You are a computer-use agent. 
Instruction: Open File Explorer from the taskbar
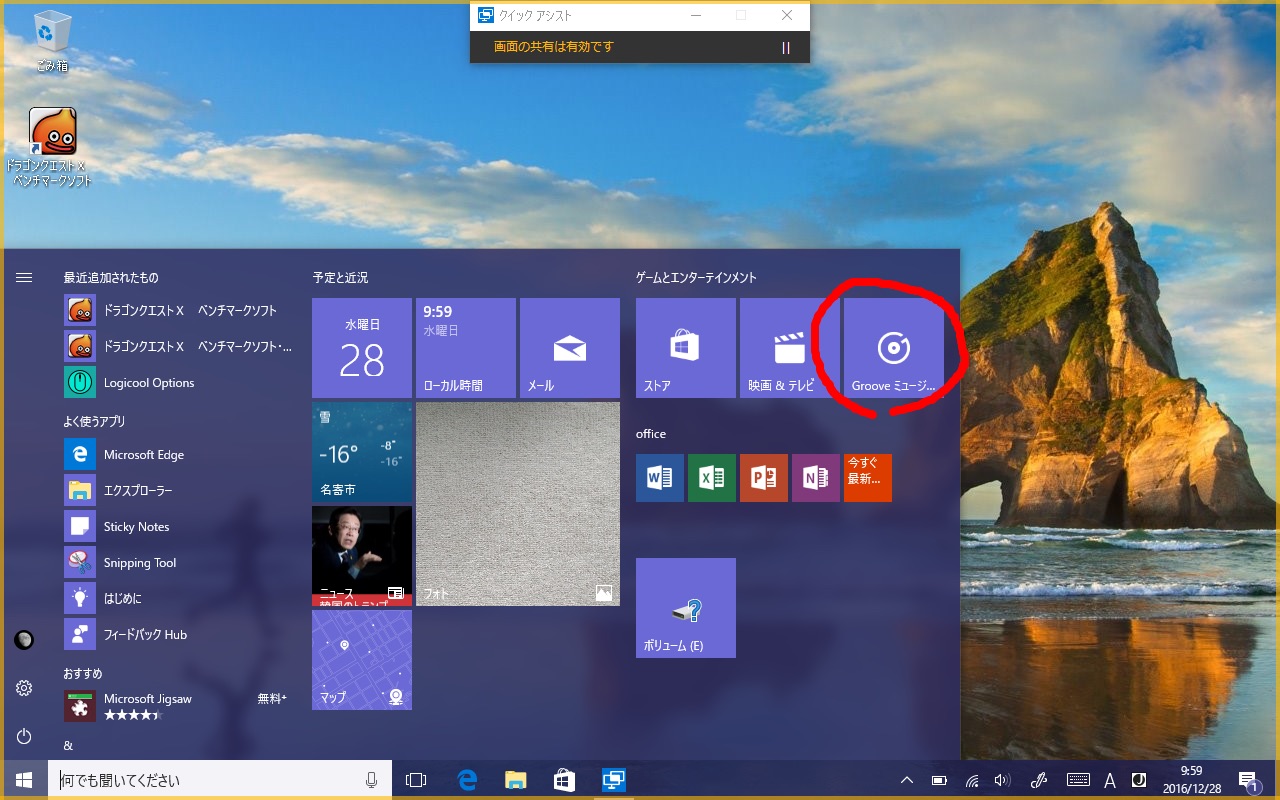[x=515, y=780]
